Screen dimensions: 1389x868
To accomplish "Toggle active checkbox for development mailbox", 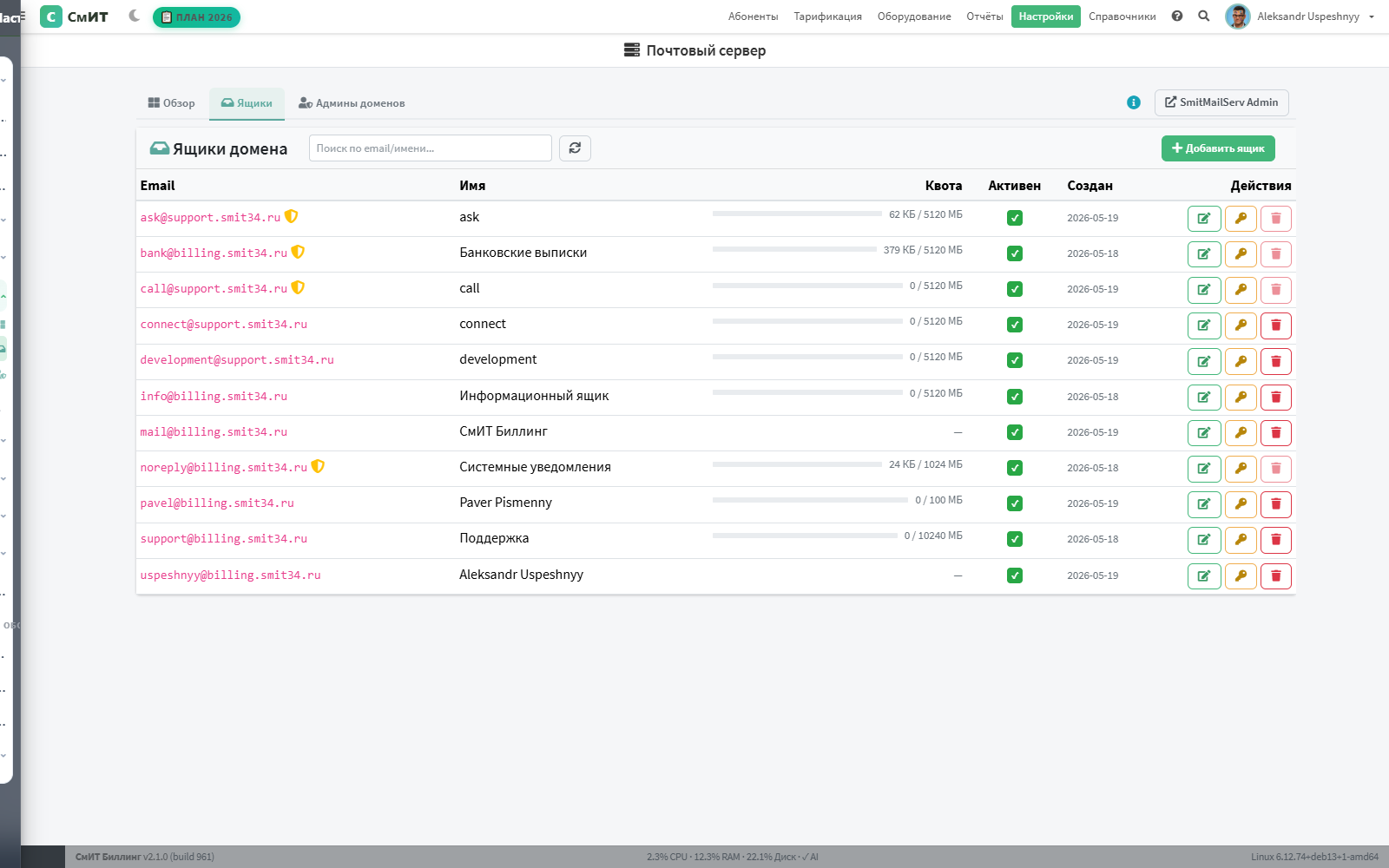I will pyautogui.click(x=1014, y=360).
